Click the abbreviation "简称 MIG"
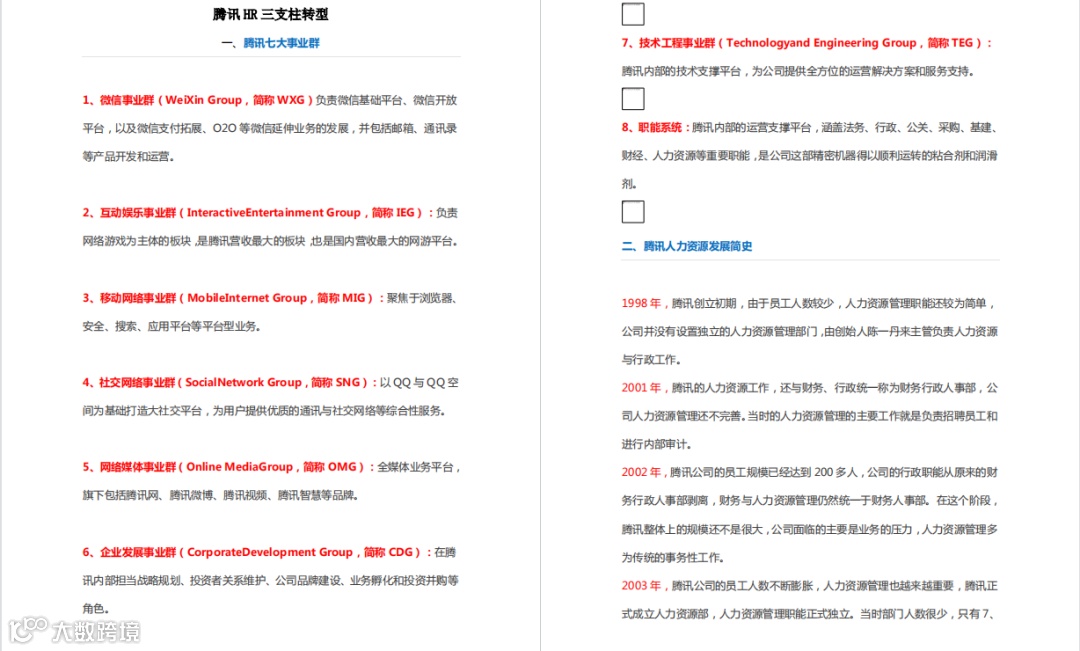 (341, 298)
